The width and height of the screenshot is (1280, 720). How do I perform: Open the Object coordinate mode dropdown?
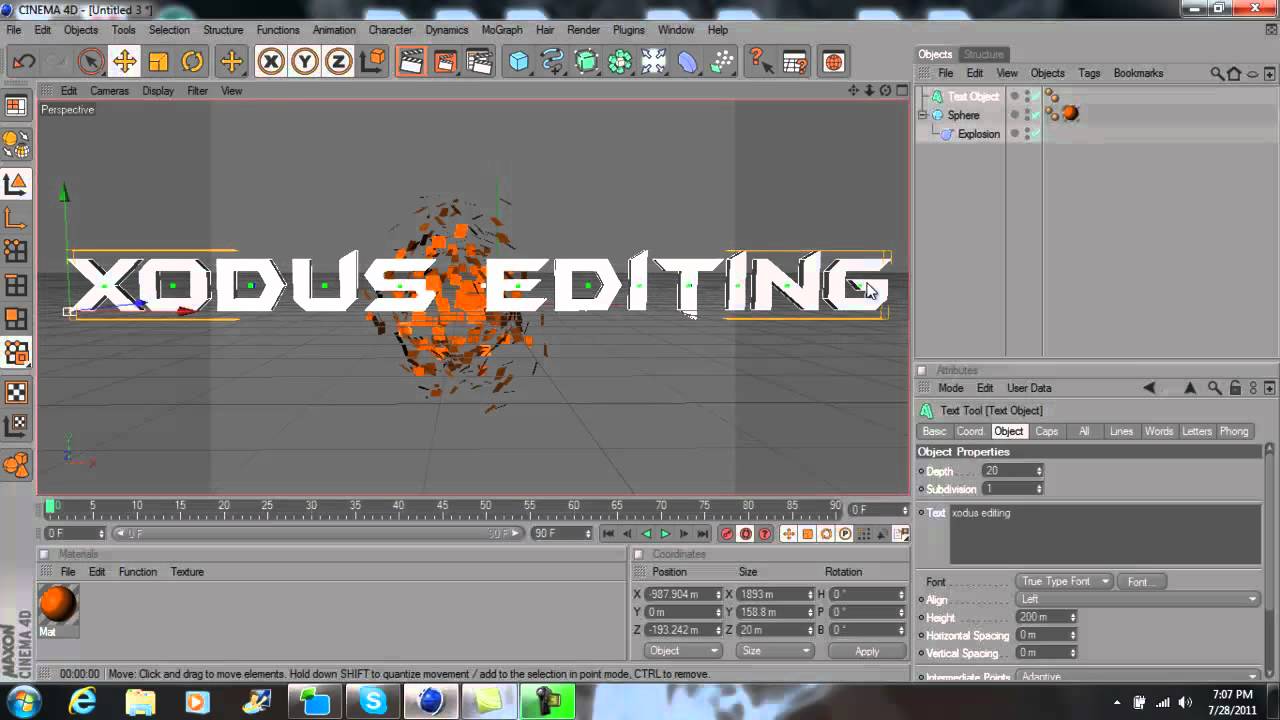tap(683, 651)
